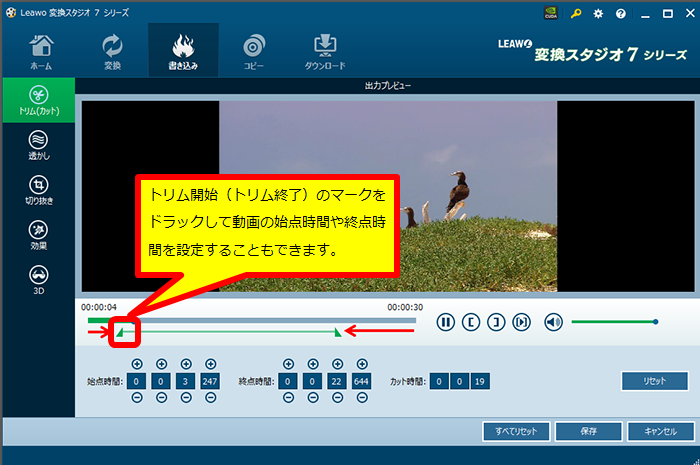Open help with the question mark icon
Image resolution: width=700 pixels, height=465 pixels.
click(620, 14)
